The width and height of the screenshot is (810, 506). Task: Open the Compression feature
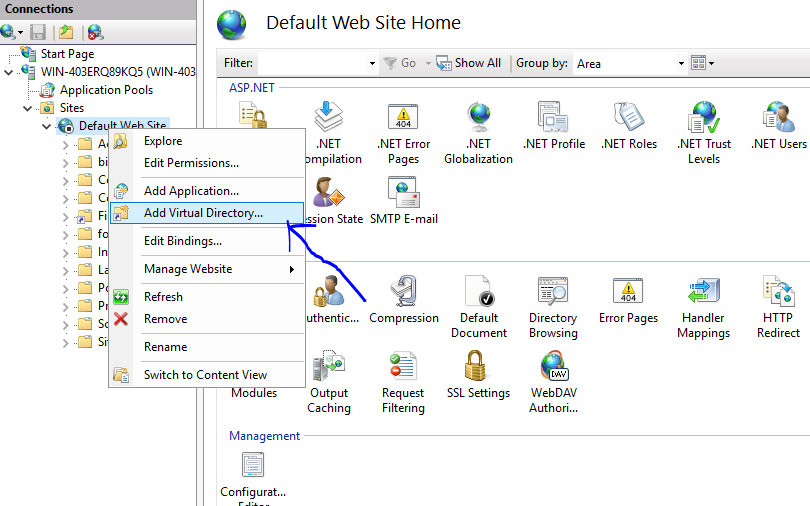tap(403, 300)
